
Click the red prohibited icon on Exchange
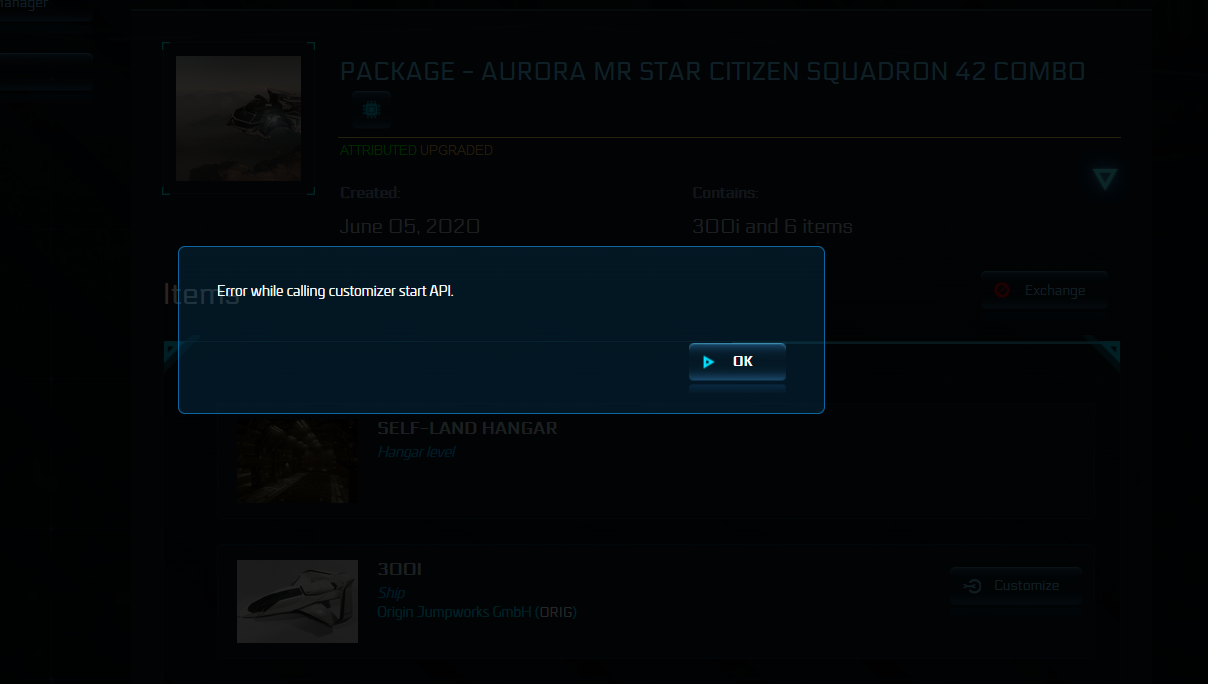(1002, 291)
